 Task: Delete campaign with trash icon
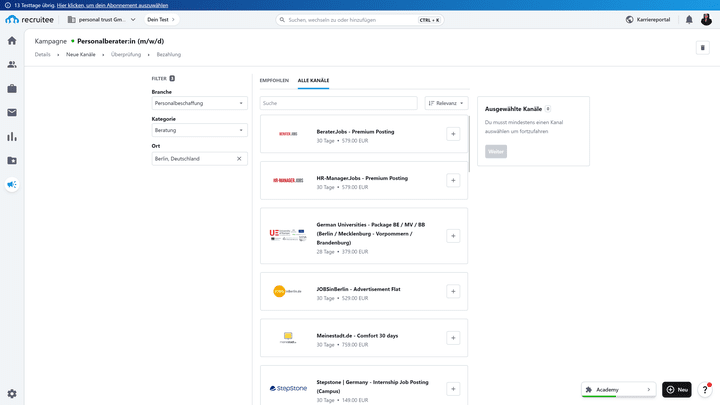point(703,48)
